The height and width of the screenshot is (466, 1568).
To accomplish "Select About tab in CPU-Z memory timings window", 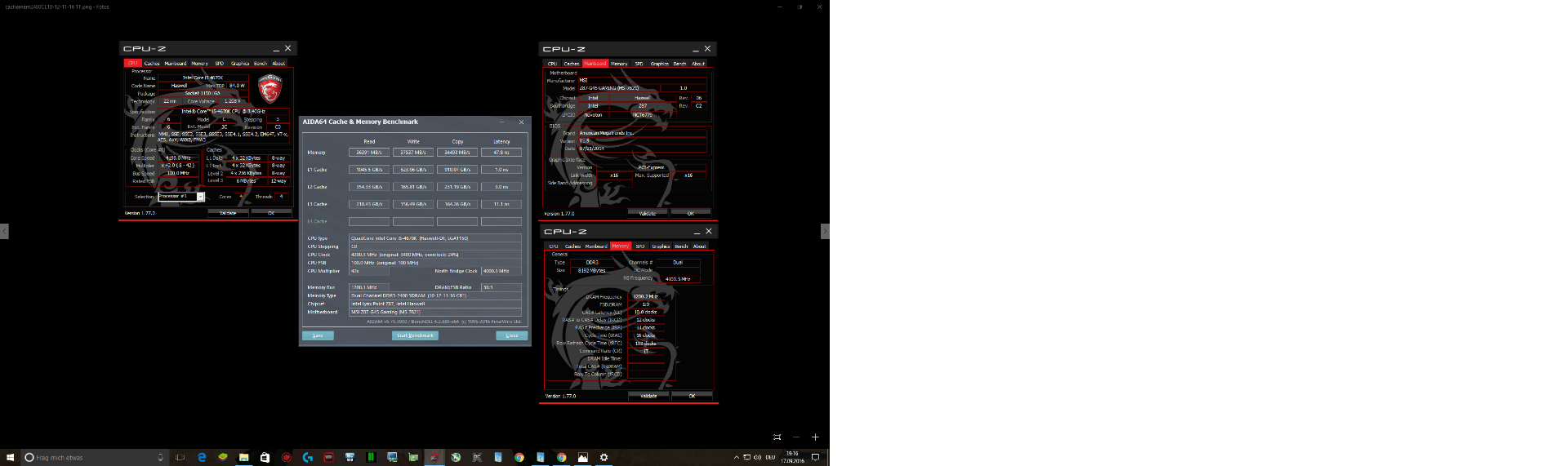I will 700,246.
